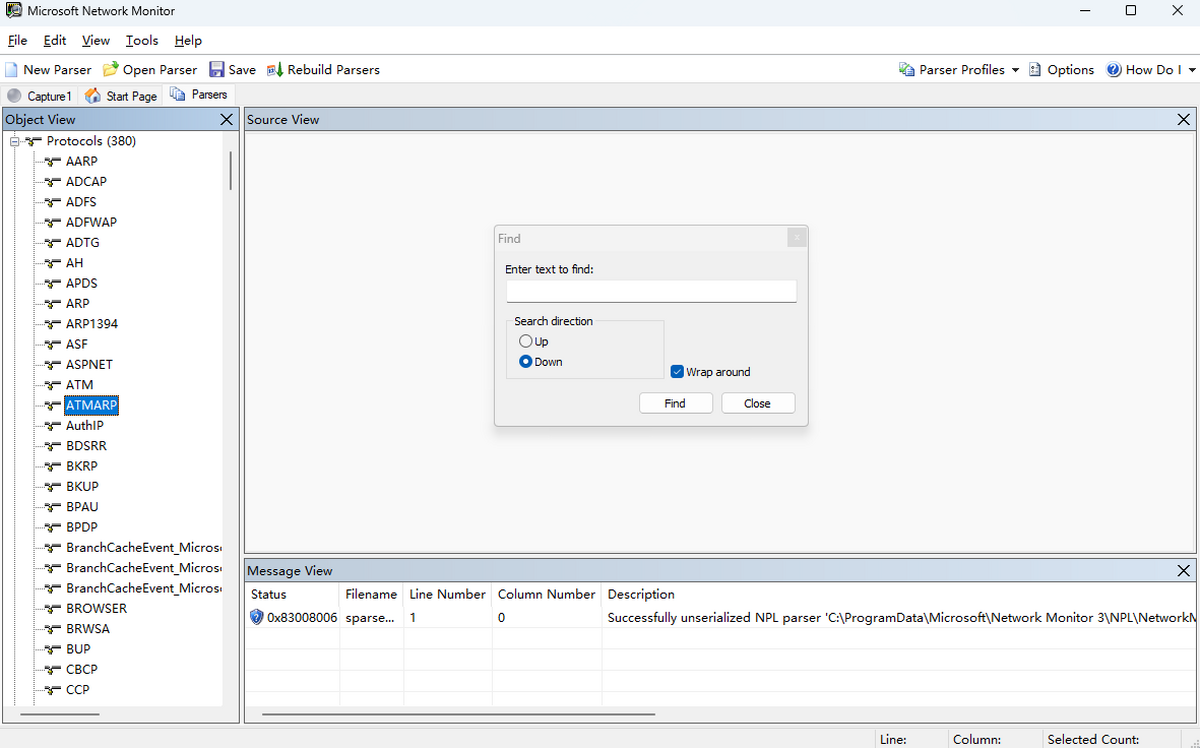Collapse the Protocols tree node
The height and width of the screenshot is (748, 1200).
(15, 142)
